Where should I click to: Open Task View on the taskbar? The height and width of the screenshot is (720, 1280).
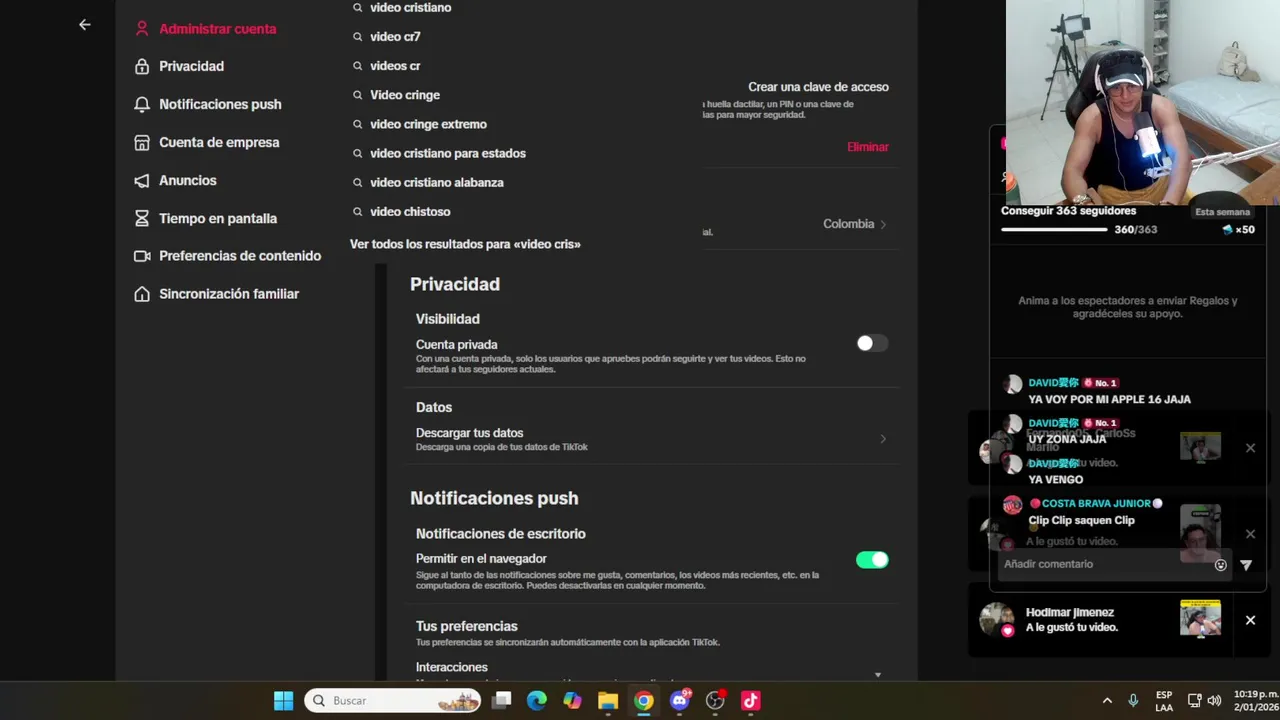click(x=502, y=701)
